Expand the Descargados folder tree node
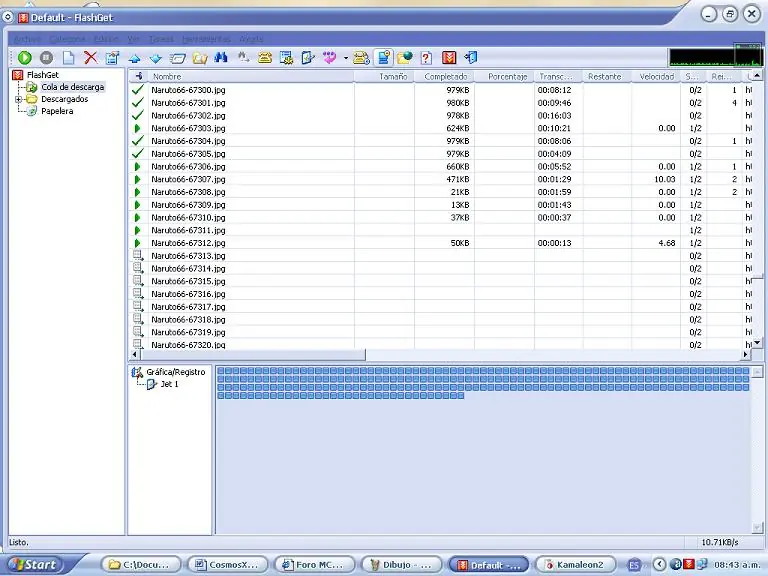The width and height of the screenshot is (768, 576). coord(19,99)
